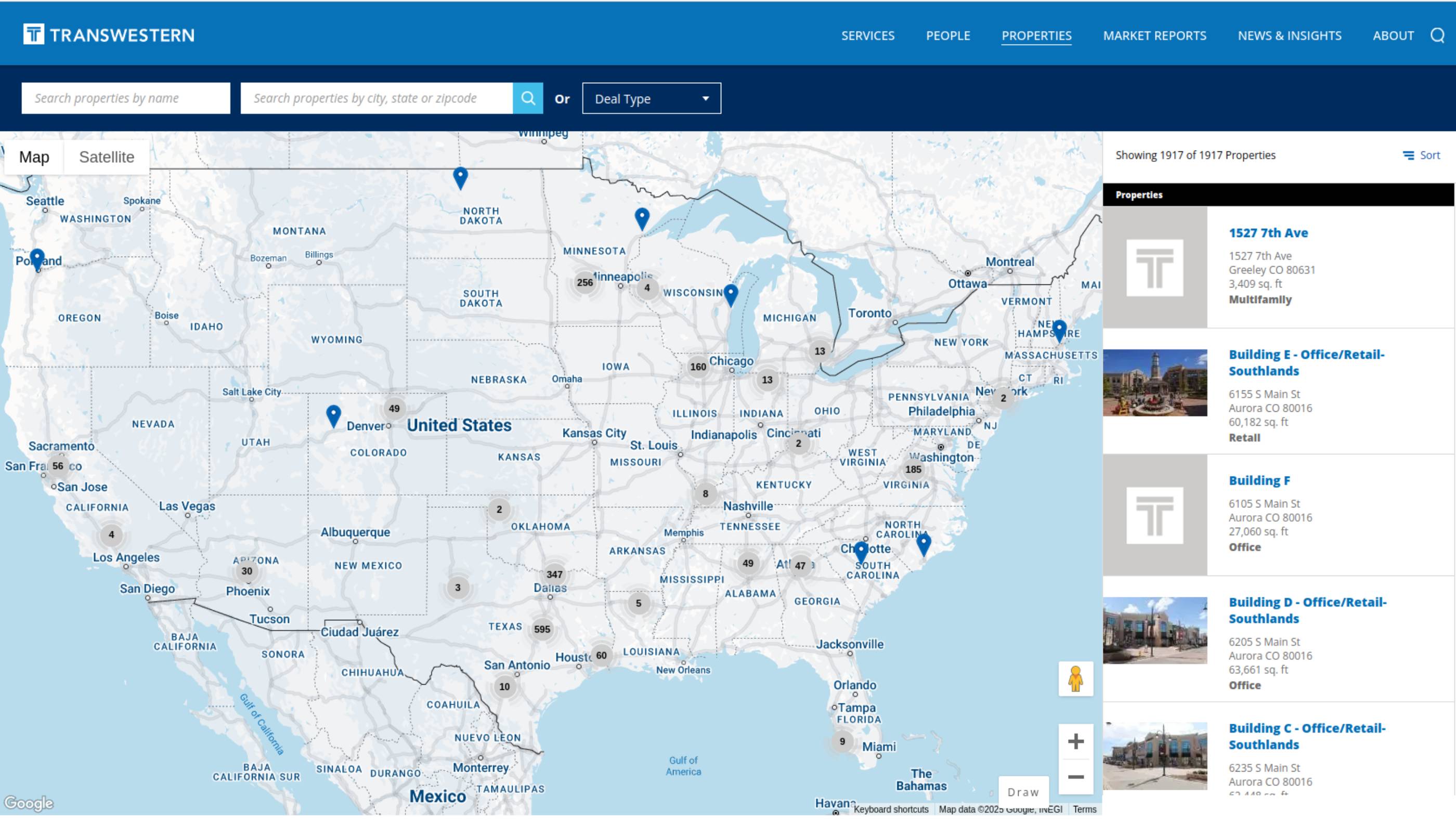Focus the search properties by name field

125,98
